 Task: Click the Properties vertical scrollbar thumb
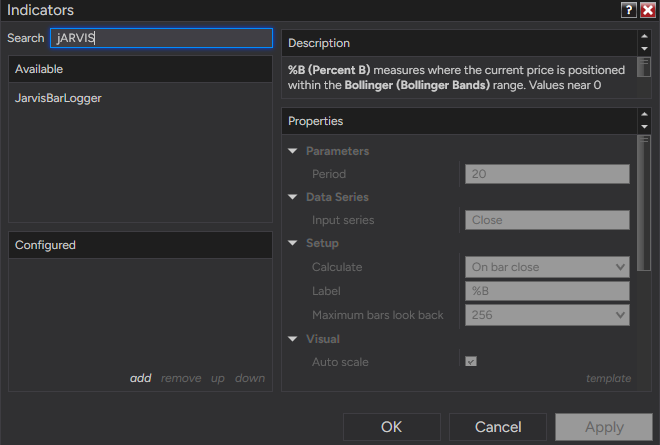[644, 203]
